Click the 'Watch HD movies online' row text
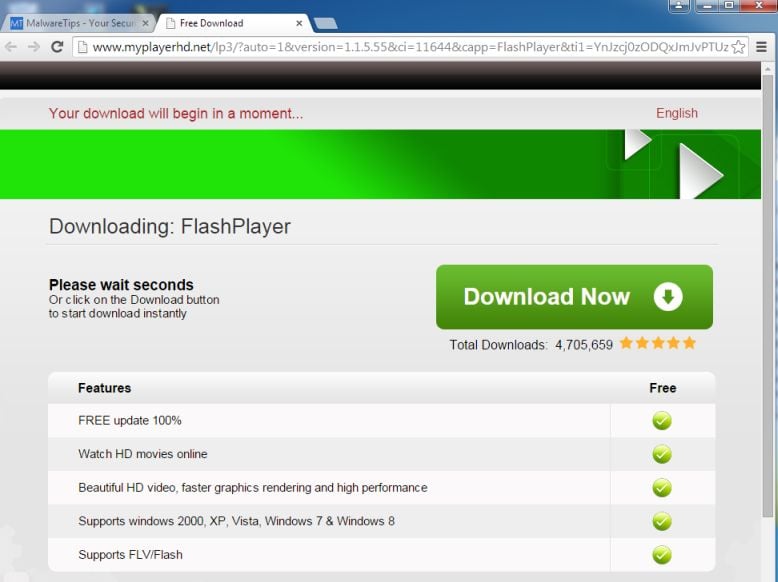The image size is (778, 582). (143, 454)
